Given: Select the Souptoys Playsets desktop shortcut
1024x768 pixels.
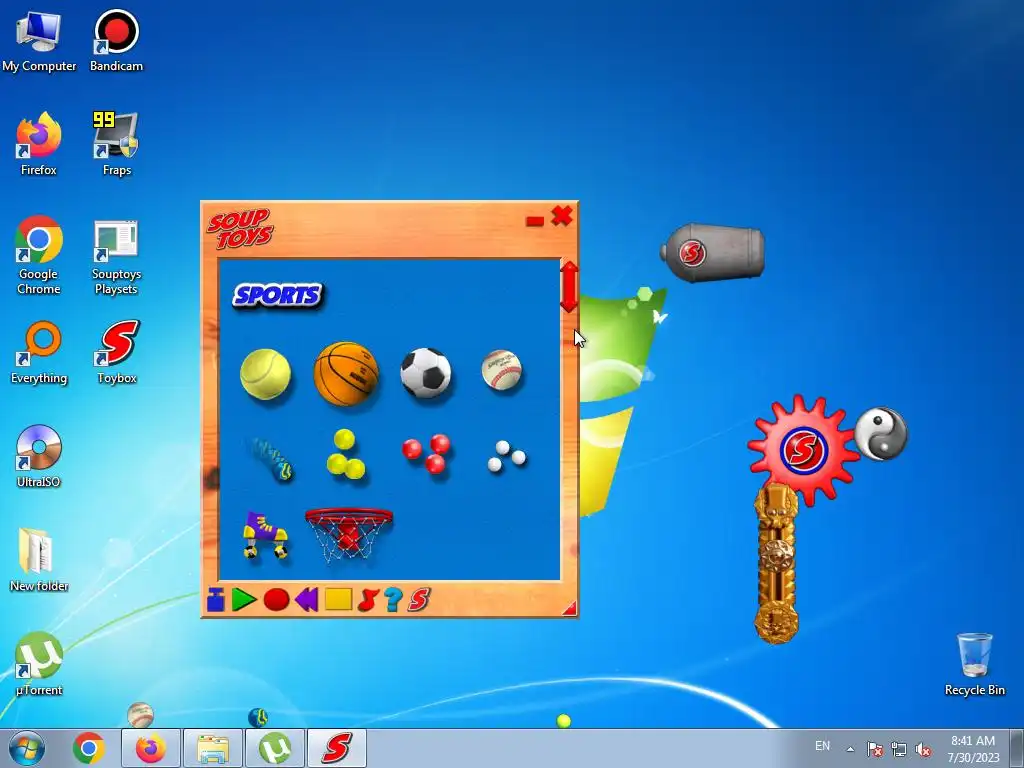Looking at the screenshot, I should [x=116, y=255].
